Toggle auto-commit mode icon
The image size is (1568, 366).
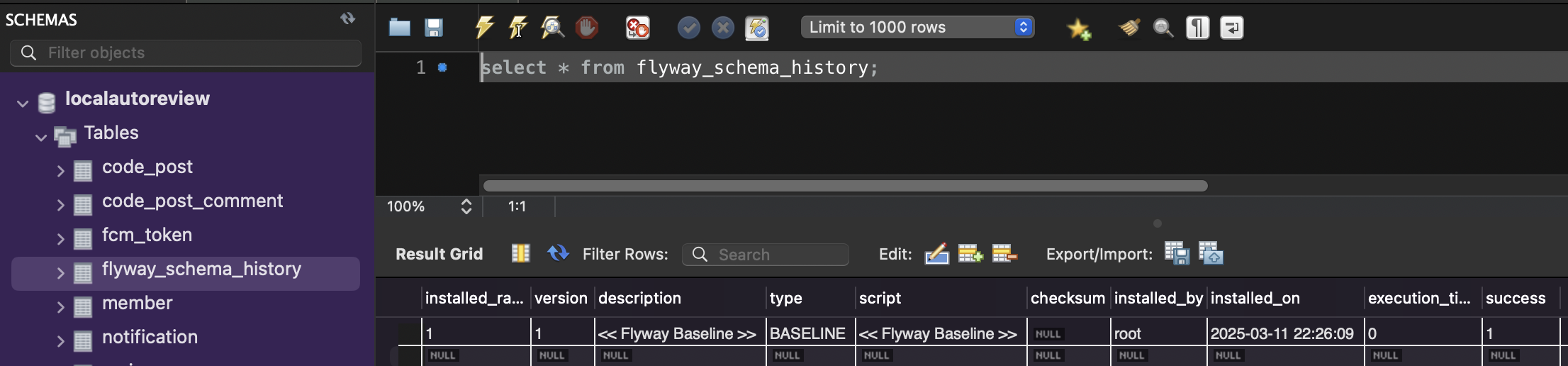point(757,28)
